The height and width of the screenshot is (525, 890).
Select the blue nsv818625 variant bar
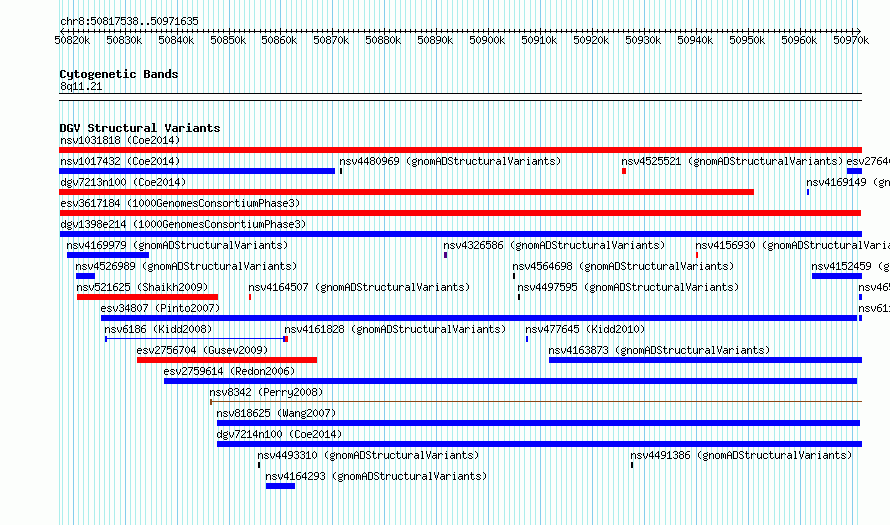[539, 423]
